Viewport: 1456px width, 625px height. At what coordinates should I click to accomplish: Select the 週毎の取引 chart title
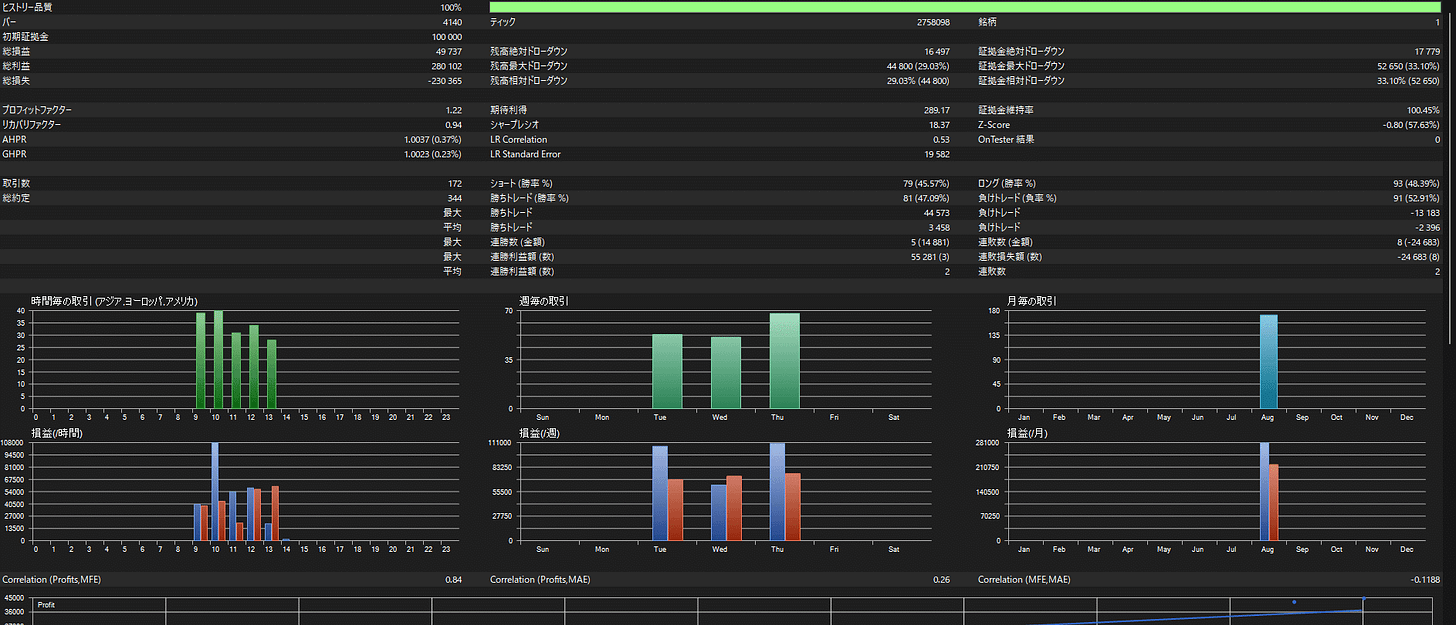[x=543, y=301]
